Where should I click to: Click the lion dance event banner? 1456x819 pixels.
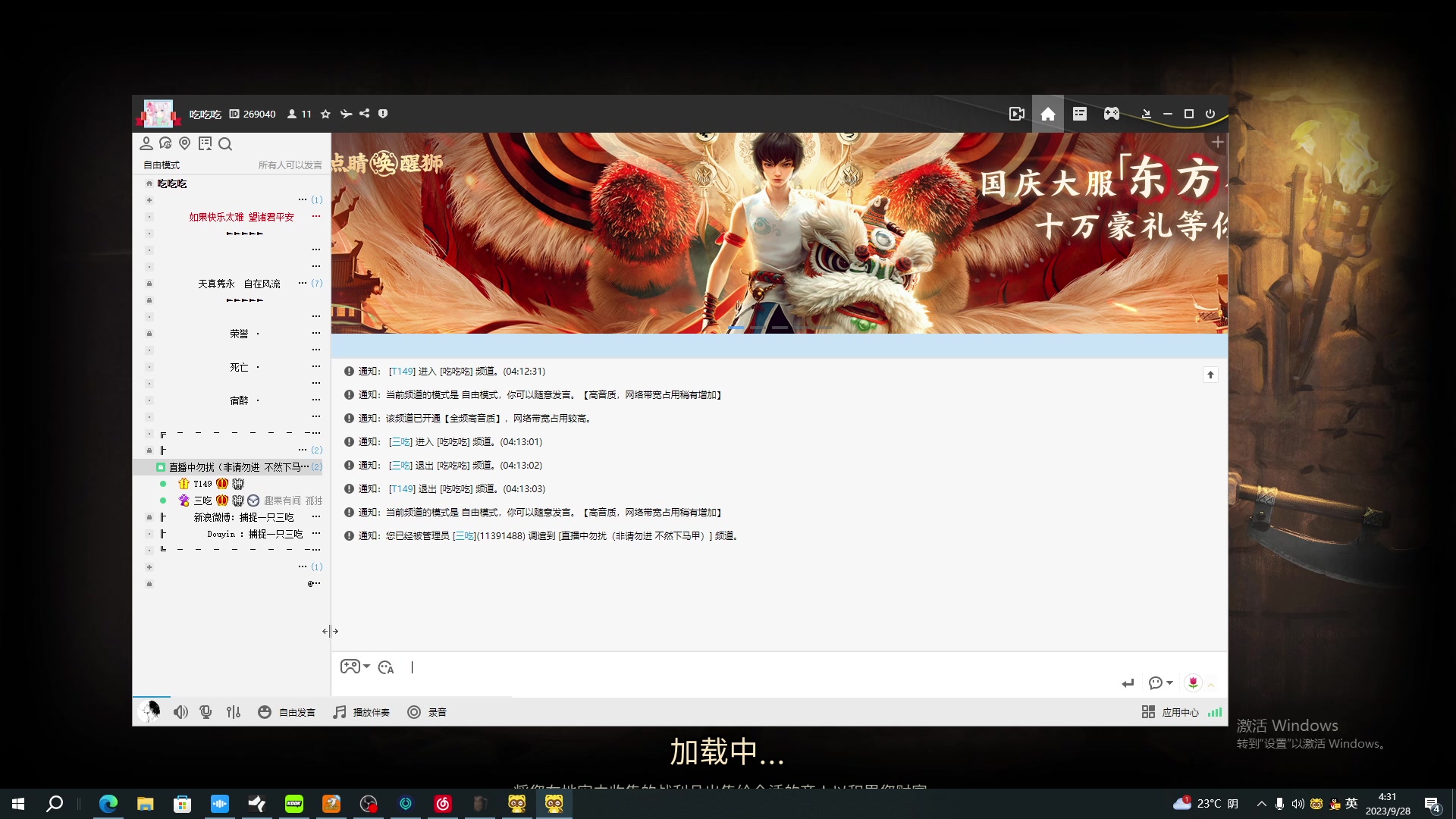[780, 233]
